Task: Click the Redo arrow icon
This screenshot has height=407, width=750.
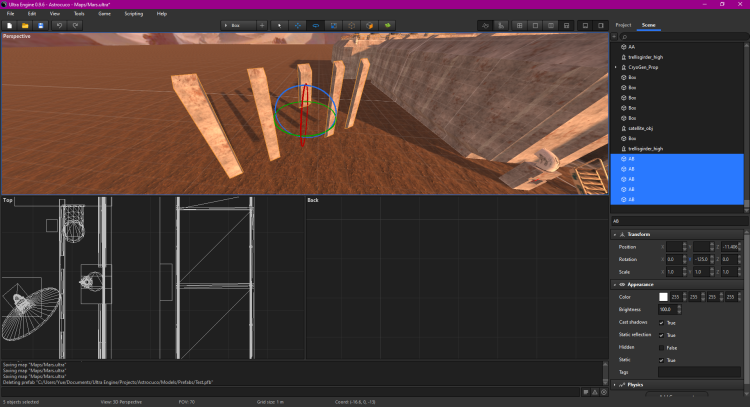Action: click(76, 24)
